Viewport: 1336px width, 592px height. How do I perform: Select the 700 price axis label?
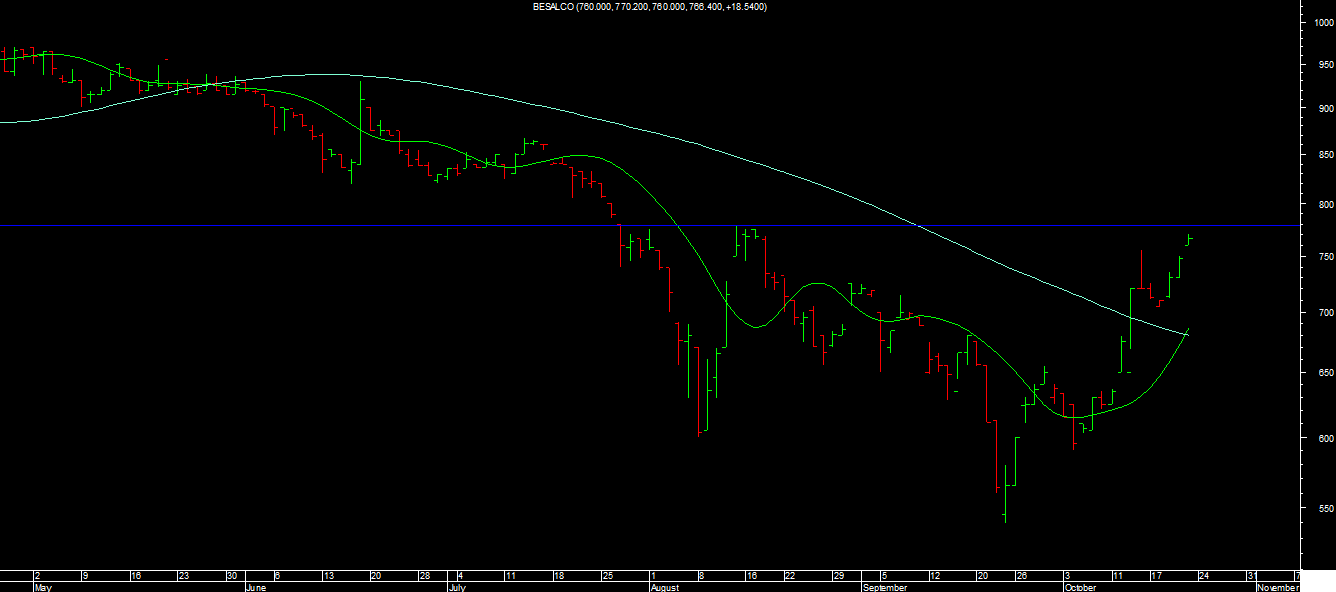click(x=1324, y=313)
